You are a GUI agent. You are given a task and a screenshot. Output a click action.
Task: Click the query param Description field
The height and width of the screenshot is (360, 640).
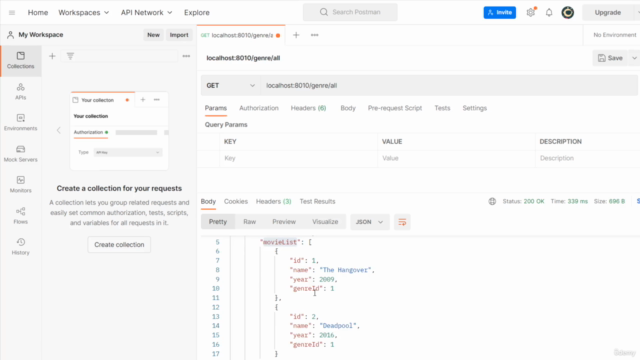coord(588,158)
